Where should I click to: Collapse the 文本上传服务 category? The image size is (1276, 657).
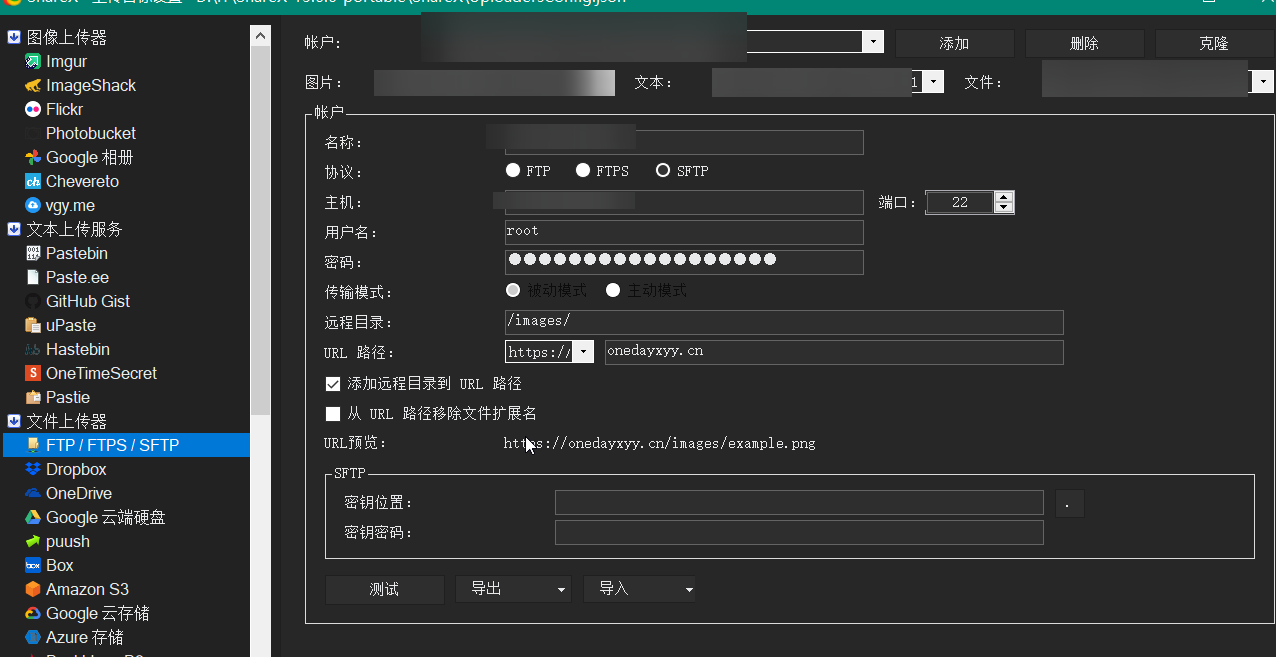coord(14,229)
